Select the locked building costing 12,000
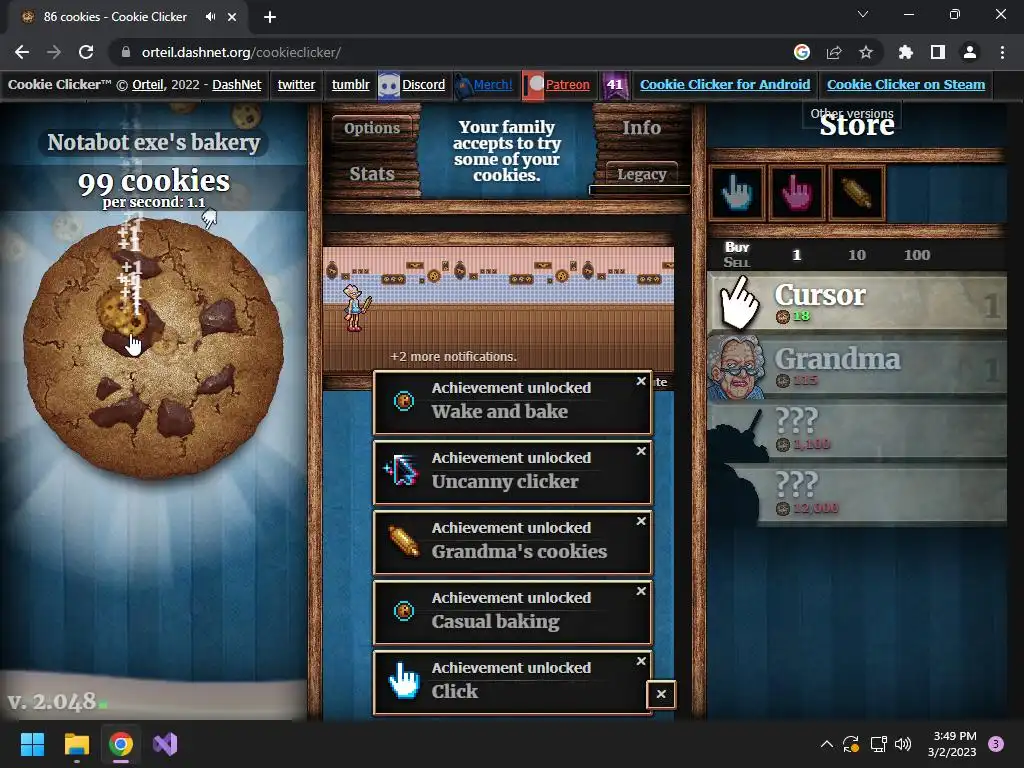The image size is (1024, 768). [x=857, y=494]
